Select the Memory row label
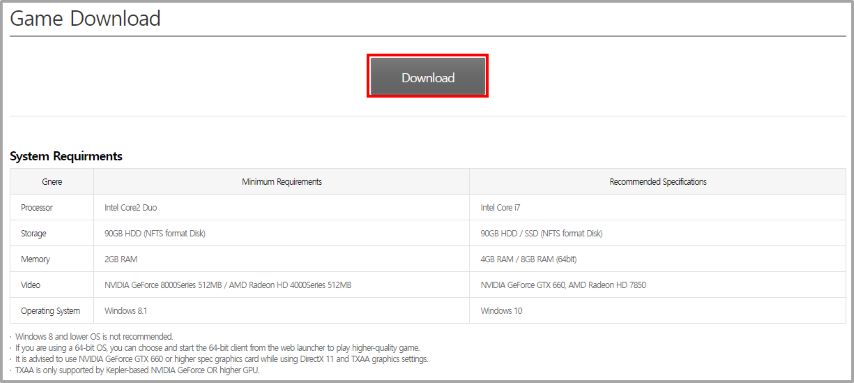 (35, 259)
